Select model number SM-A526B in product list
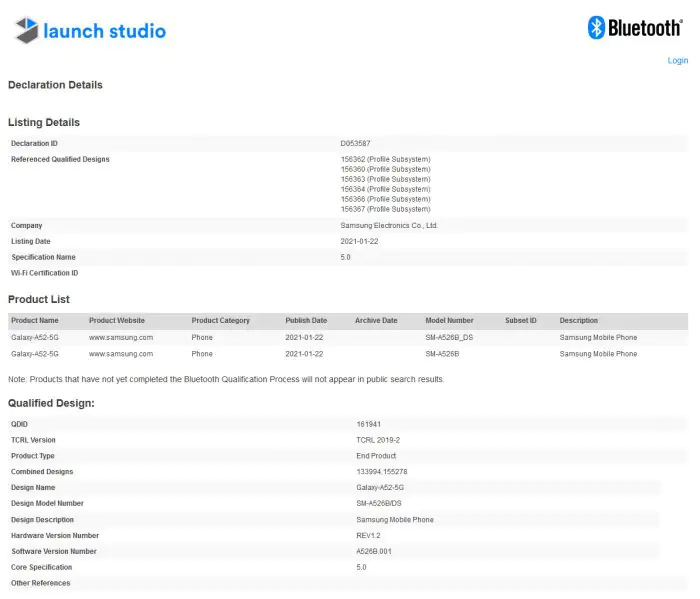Viewport: 700px width, 599px height. (x=442, y=354)
